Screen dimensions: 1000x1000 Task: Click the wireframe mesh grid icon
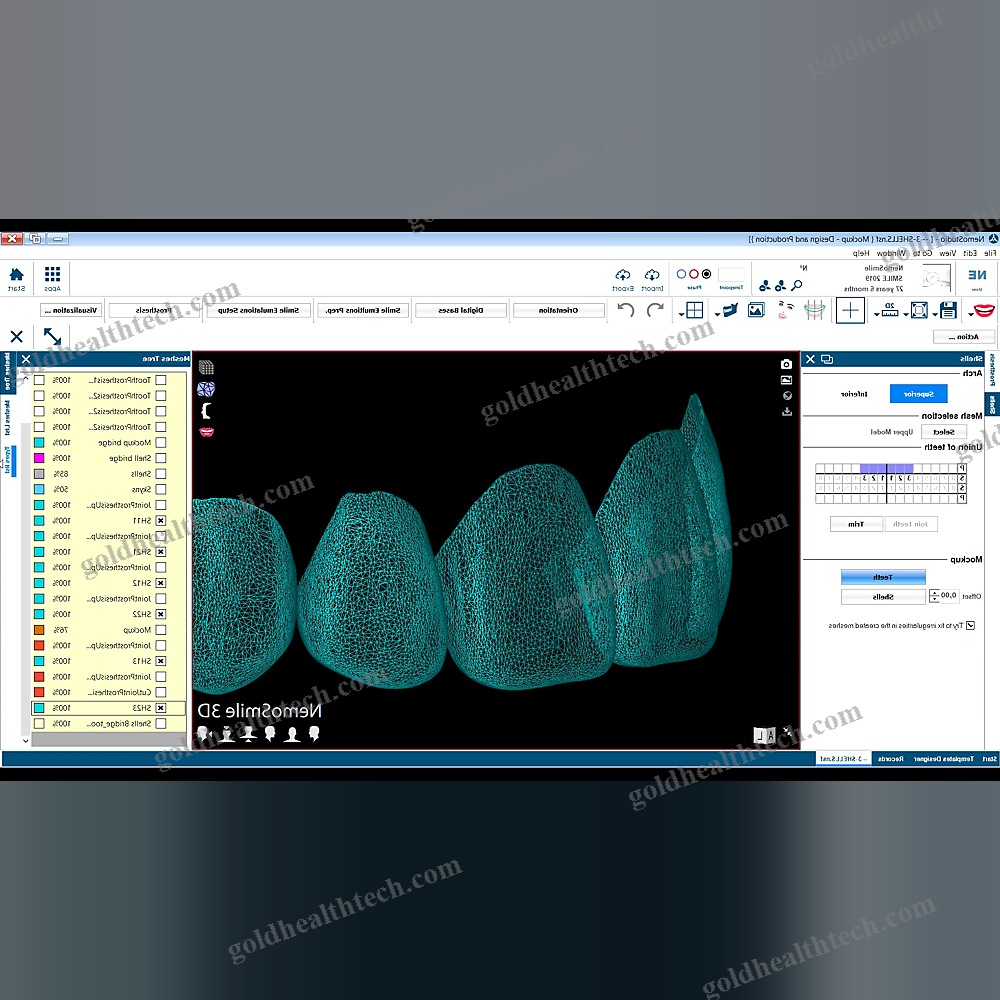tap(206, 367)
